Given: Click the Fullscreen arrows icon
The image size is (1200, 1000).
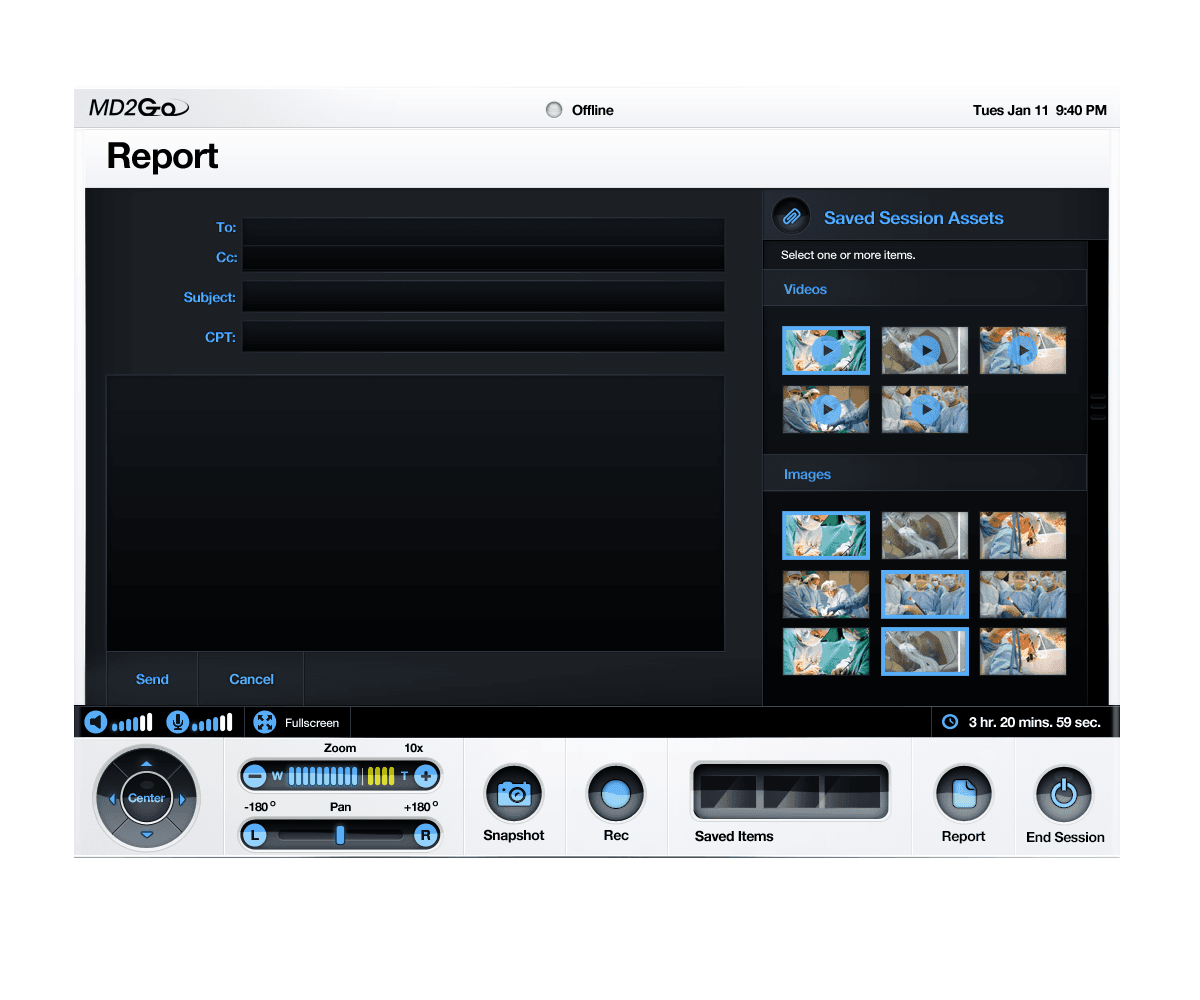Looking at the screenshot, I should [265, 722].
